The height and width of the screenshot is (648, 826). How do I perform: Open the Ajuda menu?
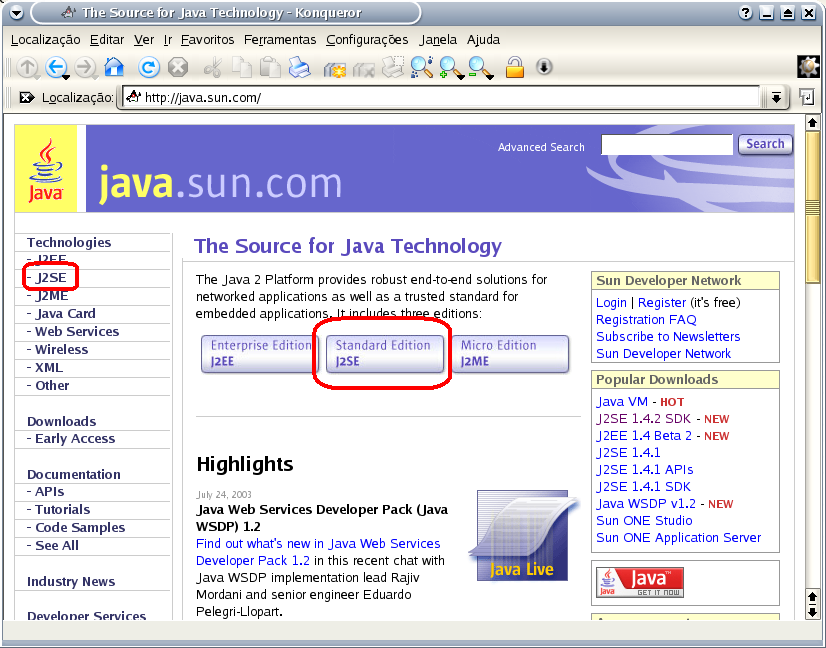click(483, 40)
